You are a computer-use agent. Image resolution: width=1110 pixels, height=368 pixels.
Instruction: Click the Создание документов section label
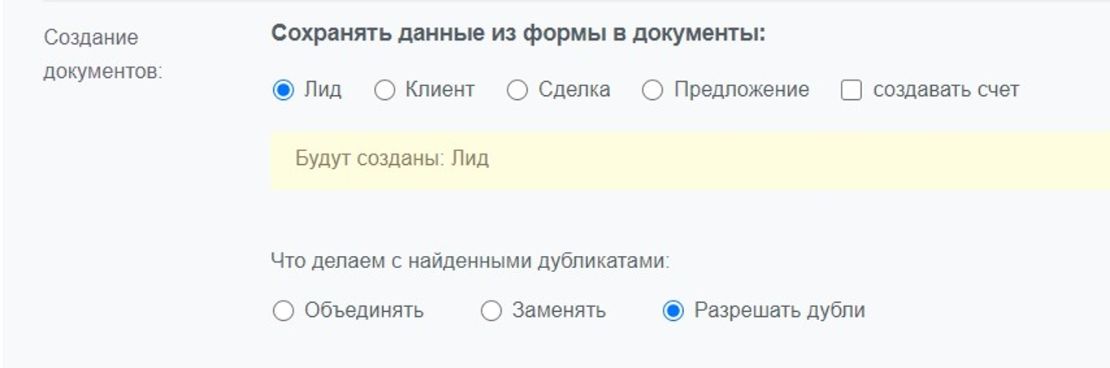(x=102, y=54)
